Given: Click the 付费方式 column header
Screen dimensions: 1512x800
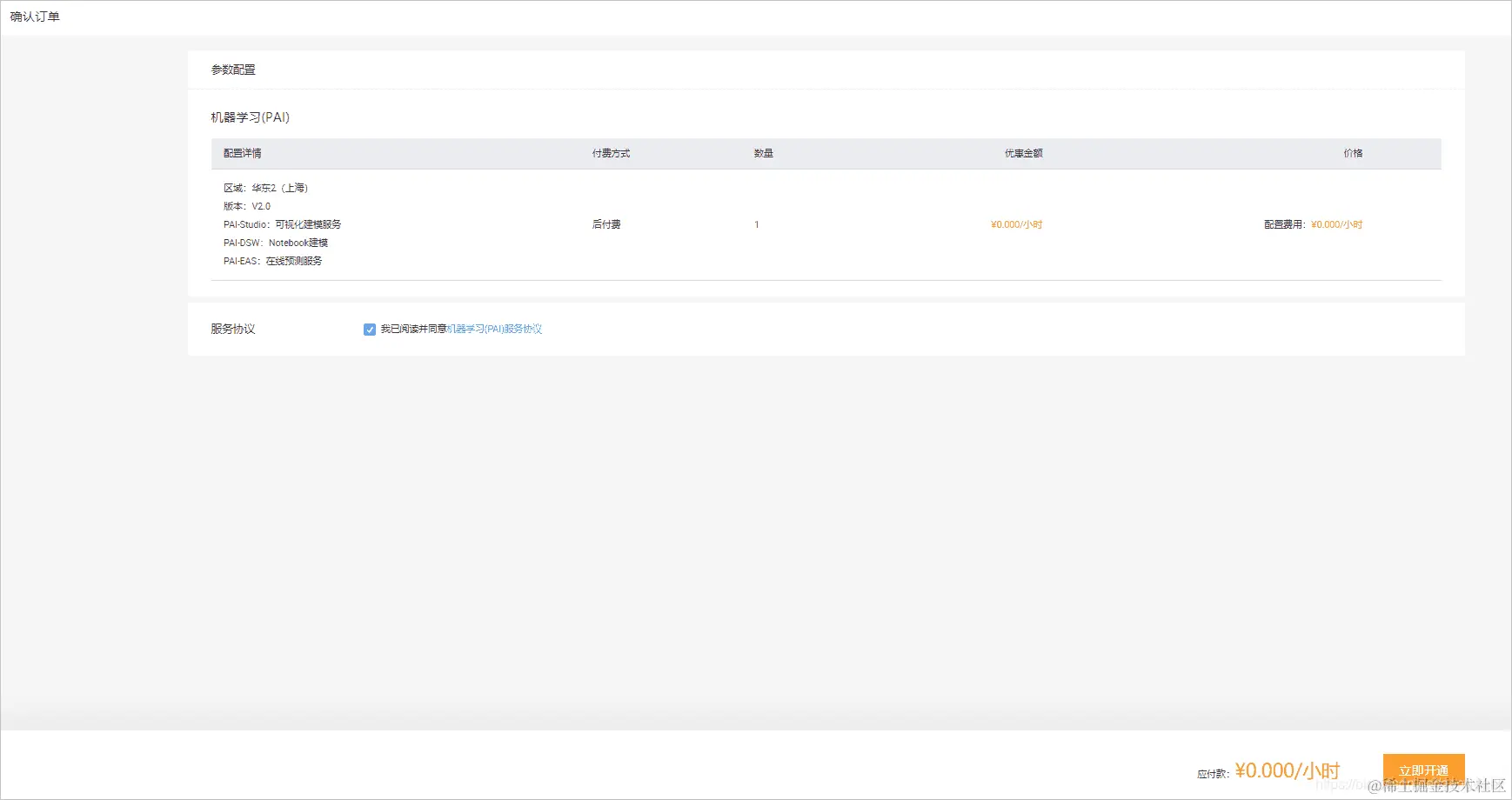Looking at the screenshot, I should [611, 153].
